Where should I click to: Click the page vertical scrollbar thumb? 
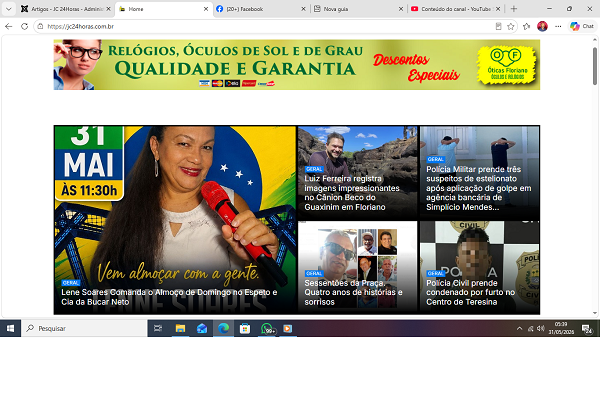(595, 66)
